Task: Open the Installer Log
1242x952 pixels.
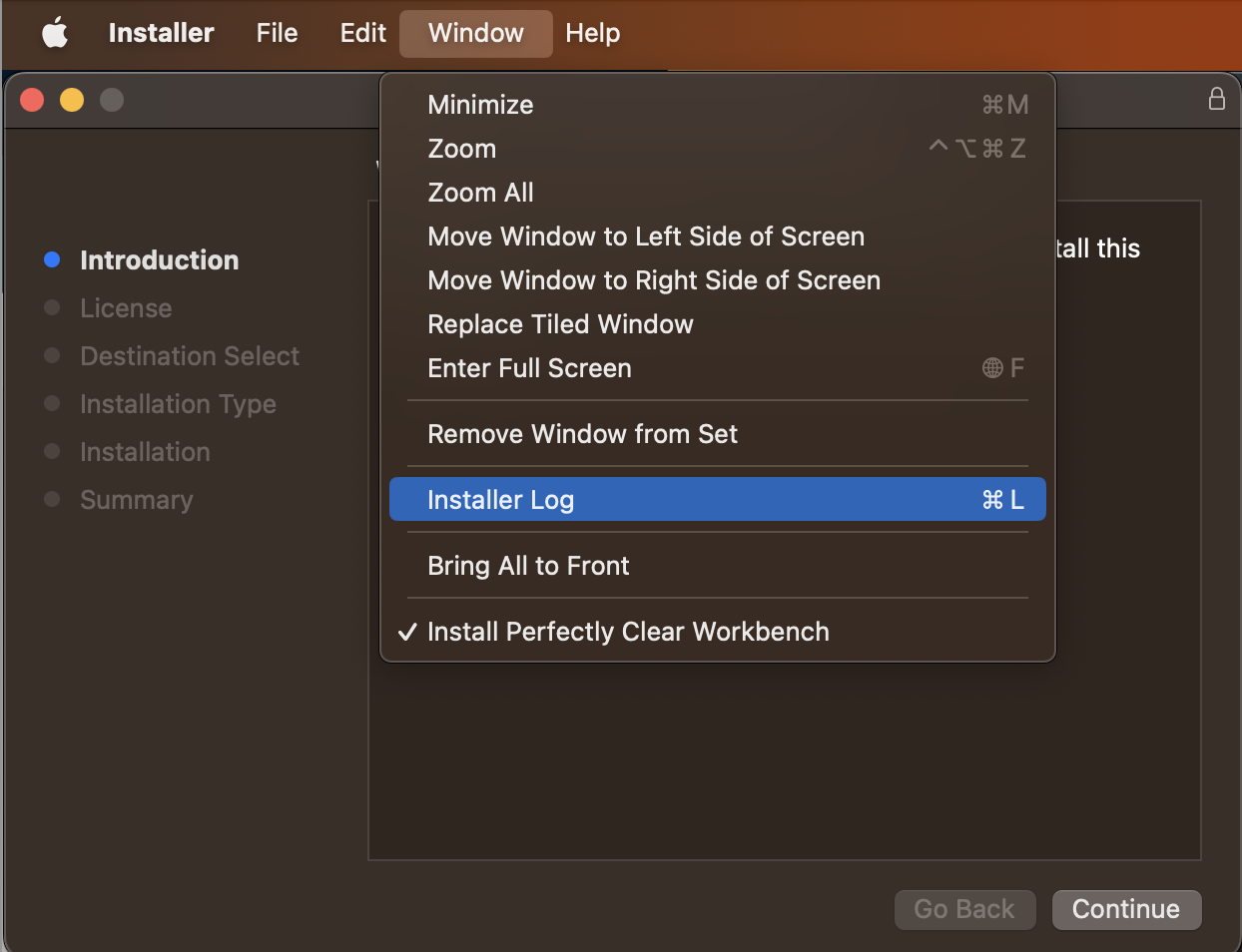Action: click(x=500, y=500)
